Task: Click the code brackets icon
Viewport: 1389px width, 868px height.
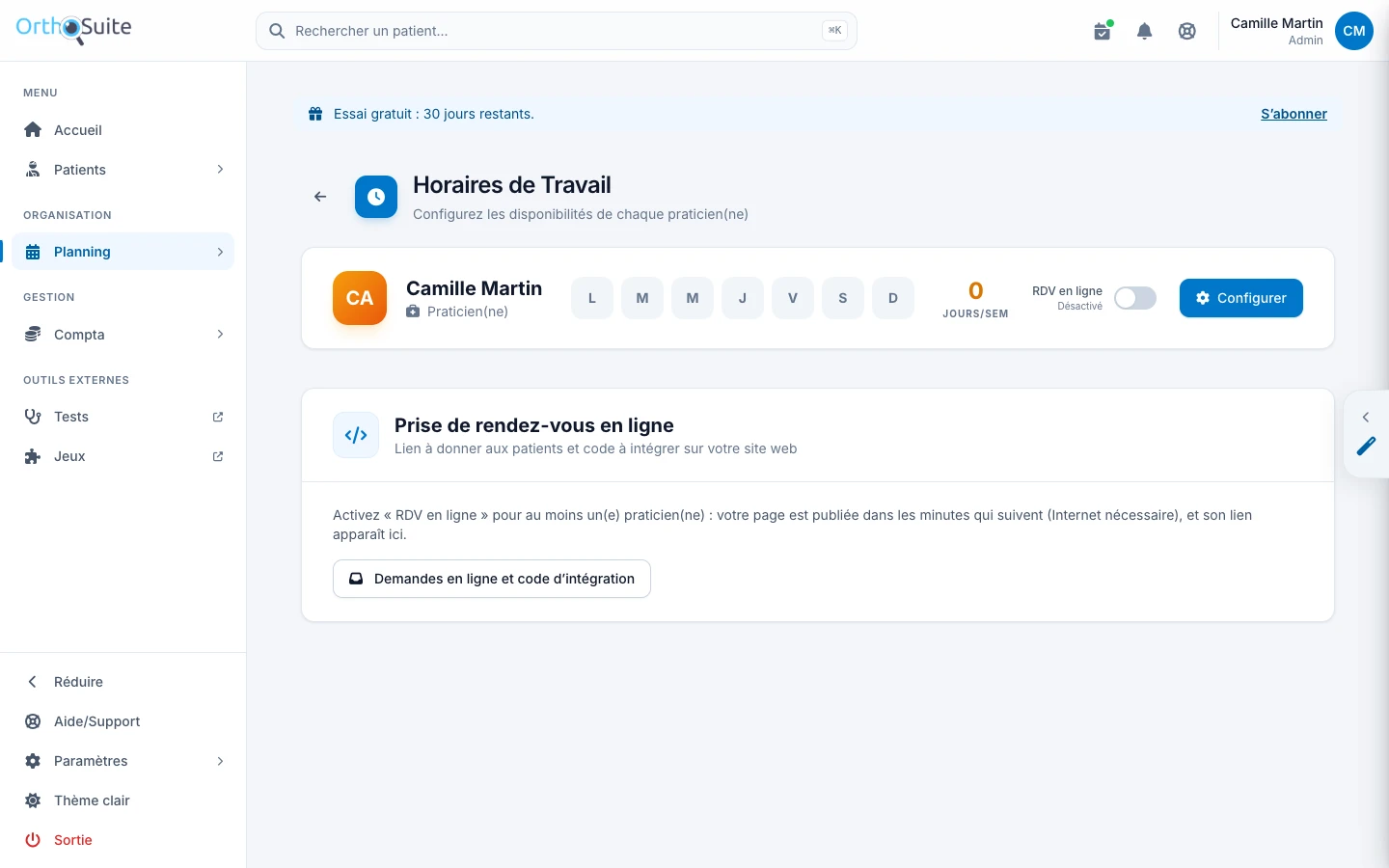Action: coord(356,435)
